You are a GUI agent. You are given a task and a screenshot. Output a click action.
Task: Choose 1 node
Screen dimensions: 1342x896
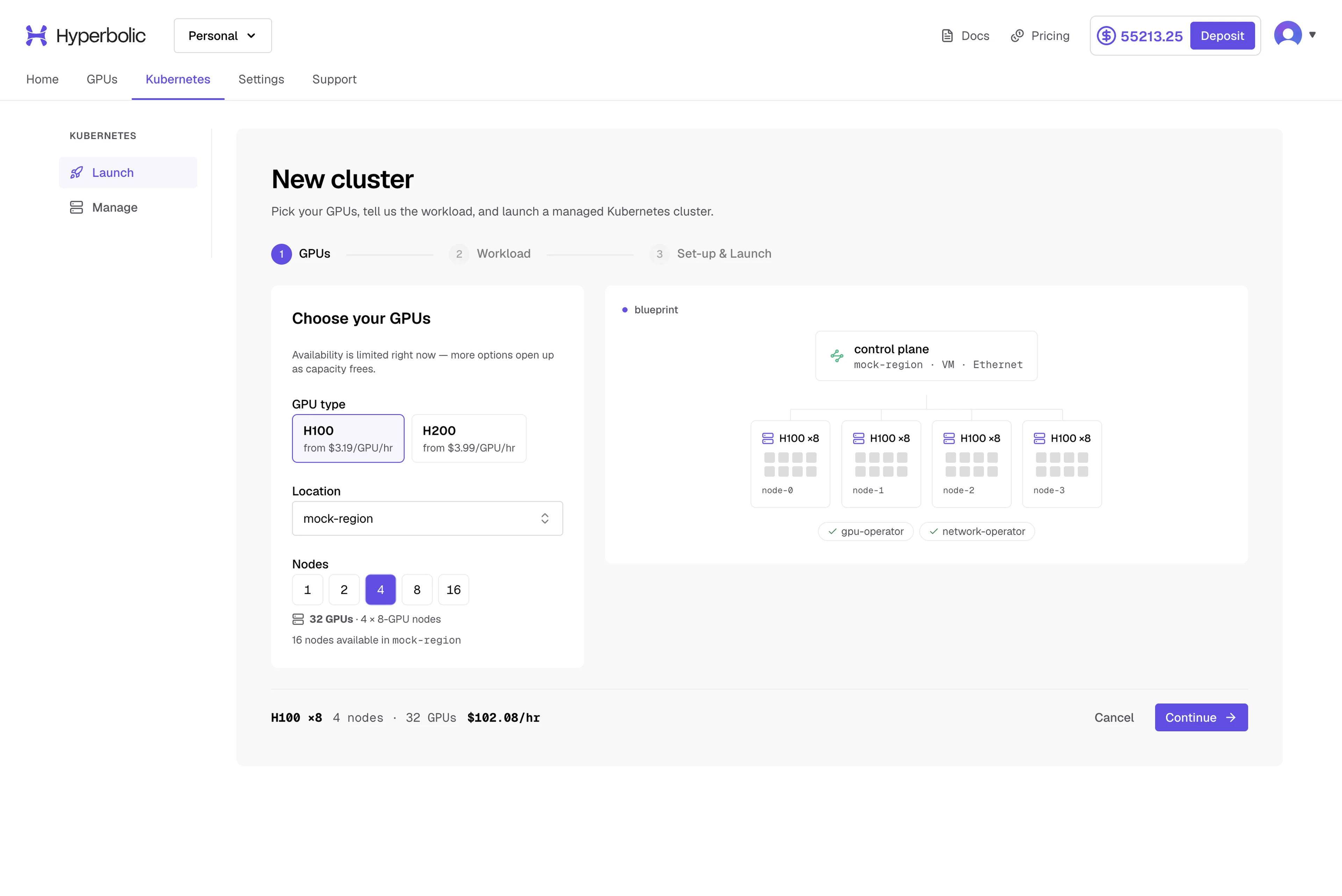pyautogui.click(x=307, y=590)
